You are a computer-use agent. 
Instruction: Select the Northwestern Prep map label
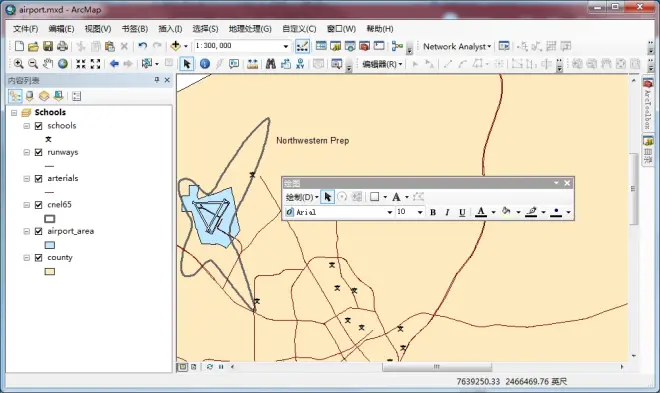(x=312, y=141)
